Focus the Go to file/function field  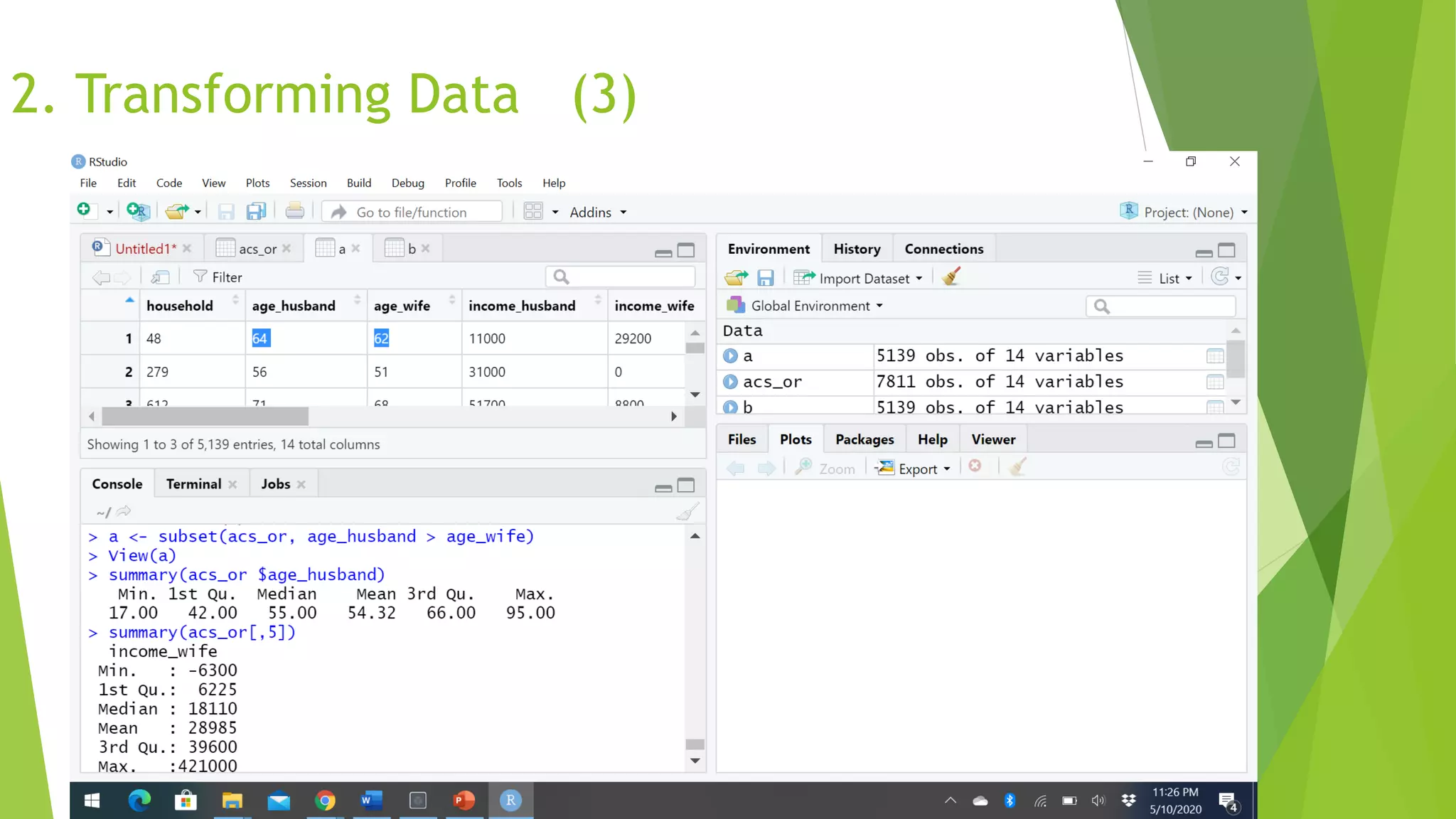coord(412,212)
